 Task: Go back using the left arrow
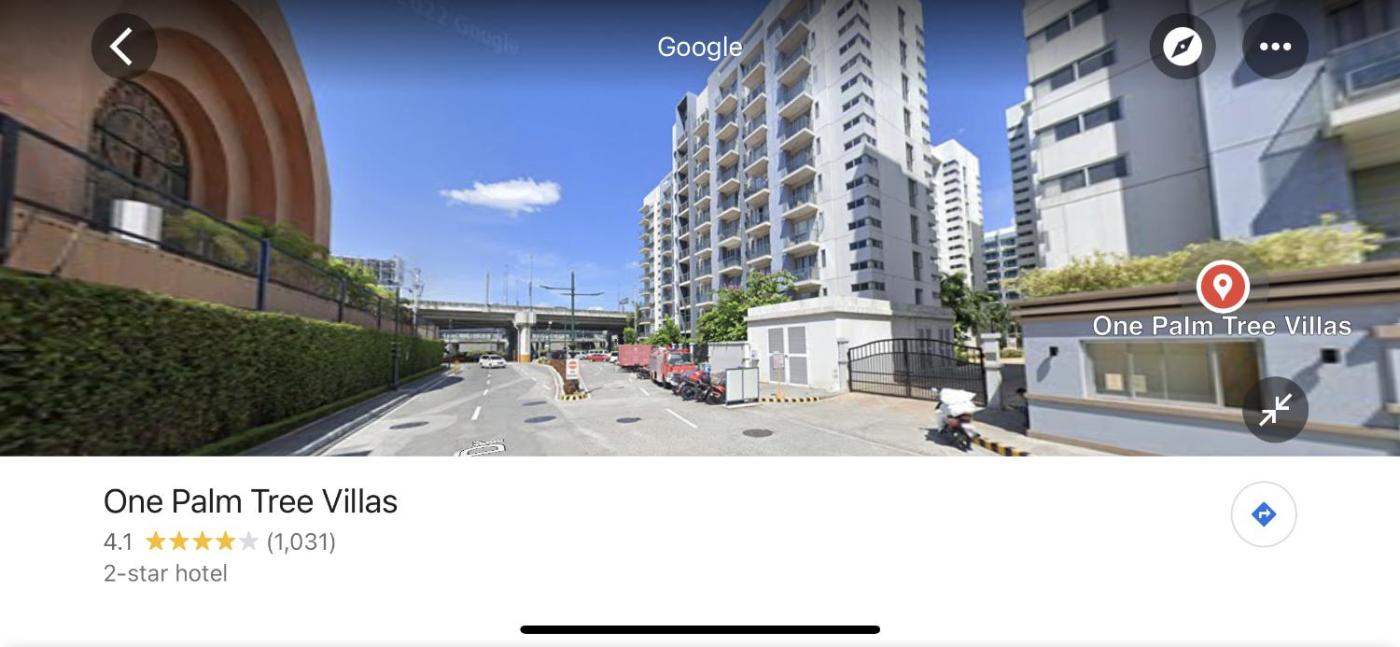[124, 46]
